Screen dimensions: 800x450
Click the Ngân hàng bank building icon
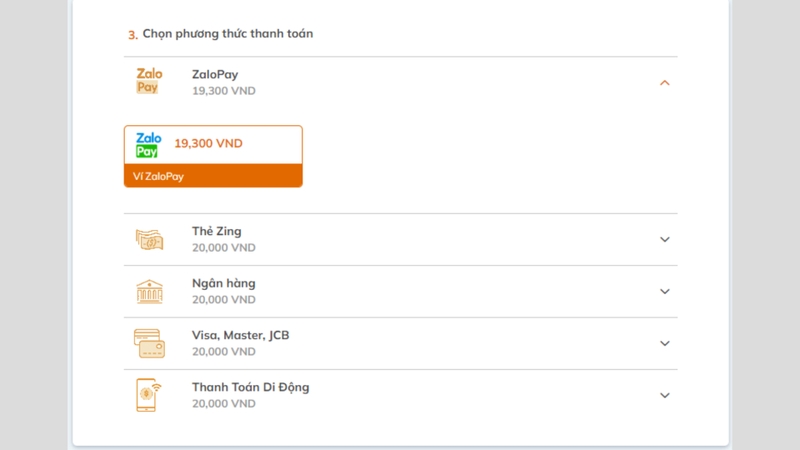click(149, 291)
